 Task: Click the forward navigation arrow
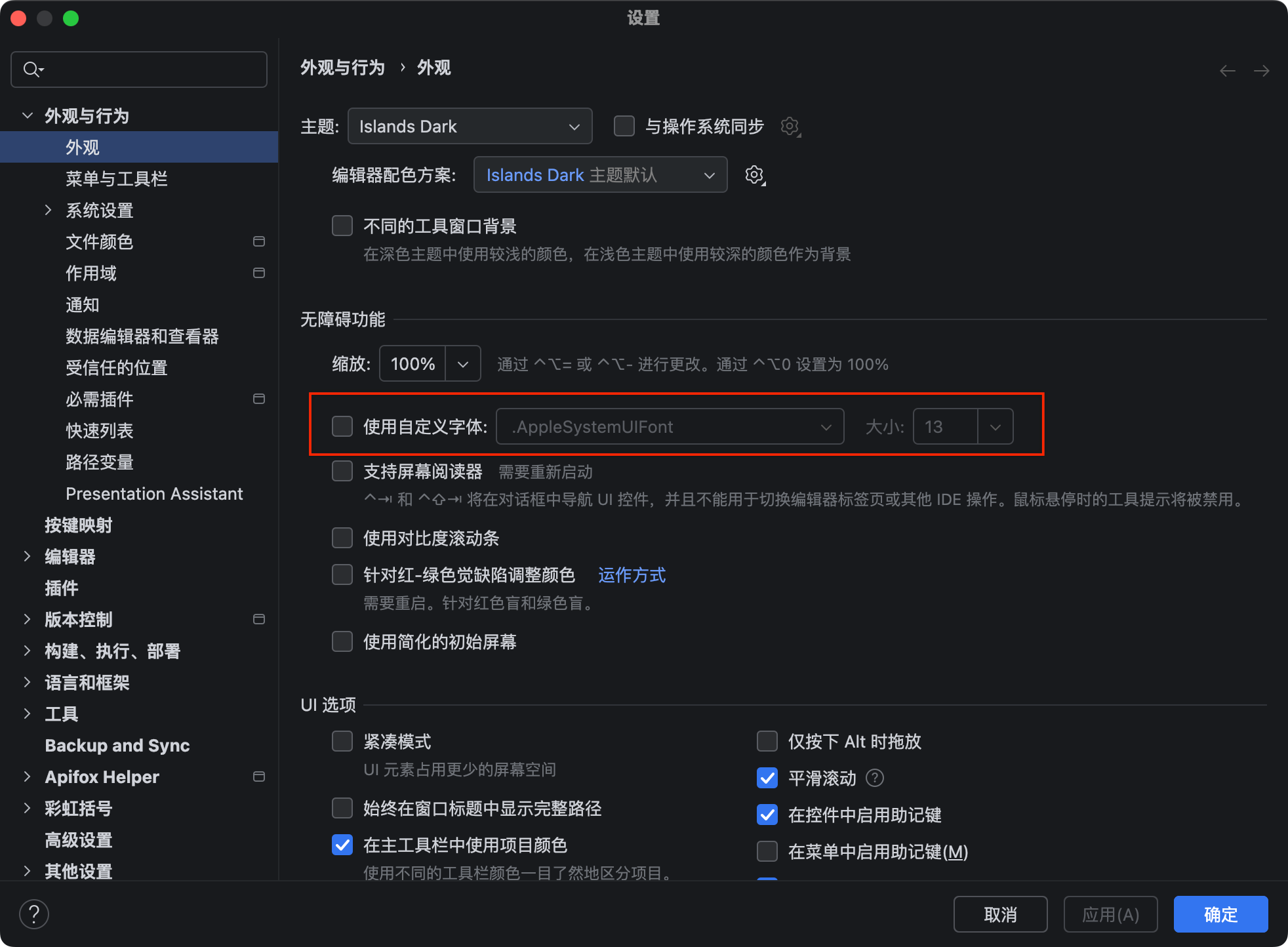coord(1262,70)
